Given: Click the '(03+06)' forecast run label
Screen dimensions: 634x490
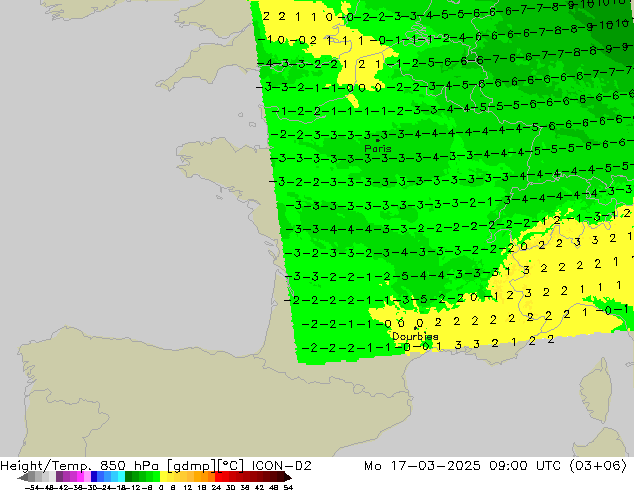Looking at the screenshot, I should click(598, 466).
